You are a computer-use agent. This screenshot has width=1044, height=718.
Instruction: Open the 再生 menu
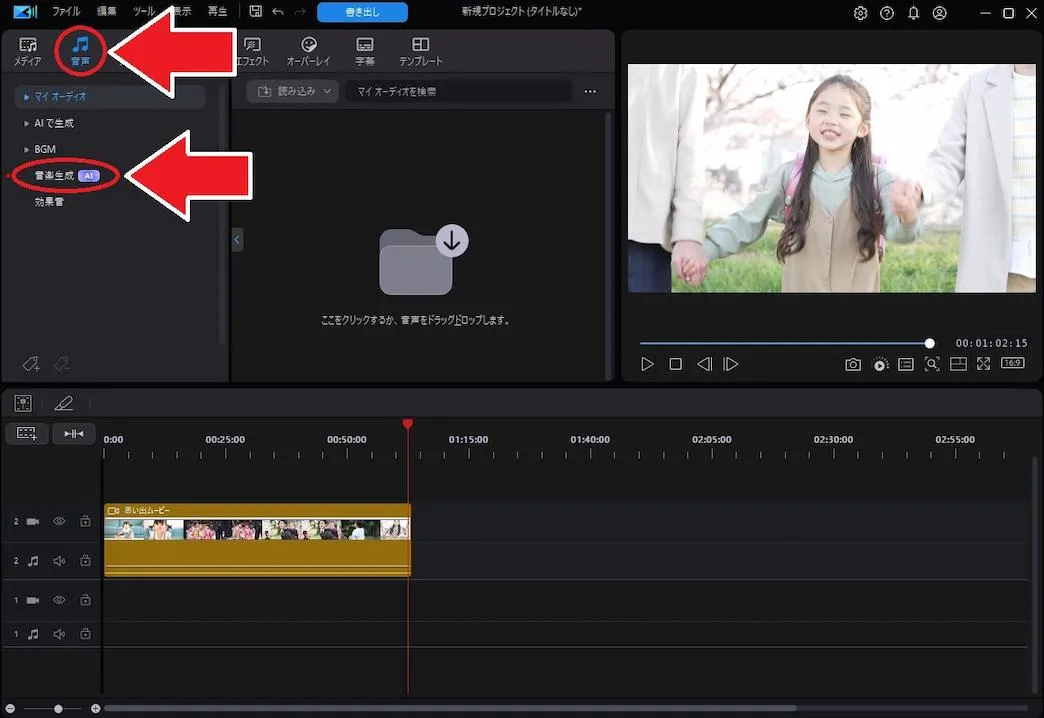[x=218, y=11]
